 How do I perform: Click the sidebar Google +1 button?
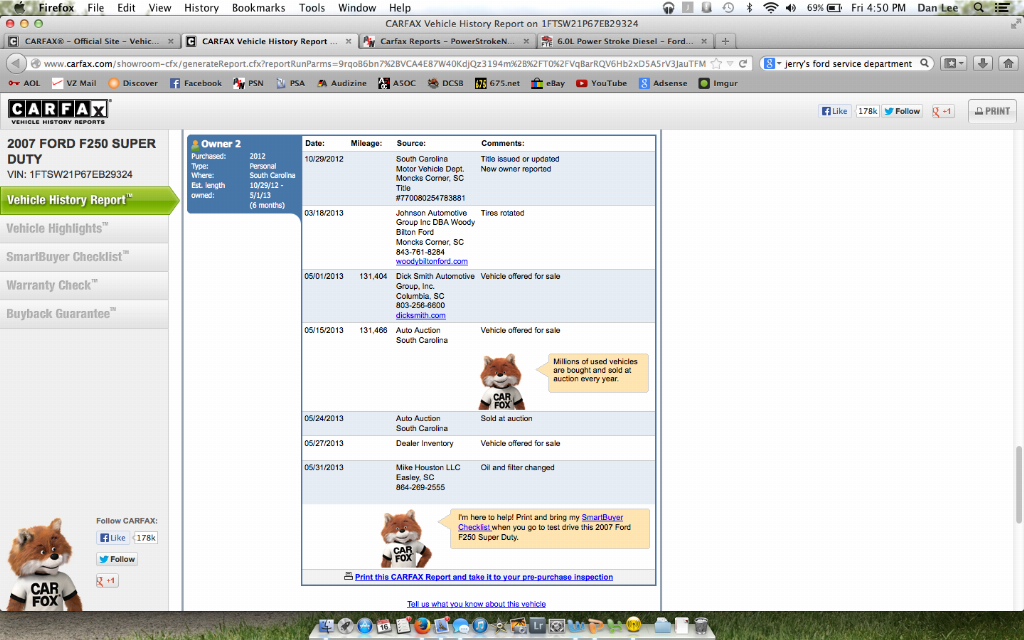[107, 581]
